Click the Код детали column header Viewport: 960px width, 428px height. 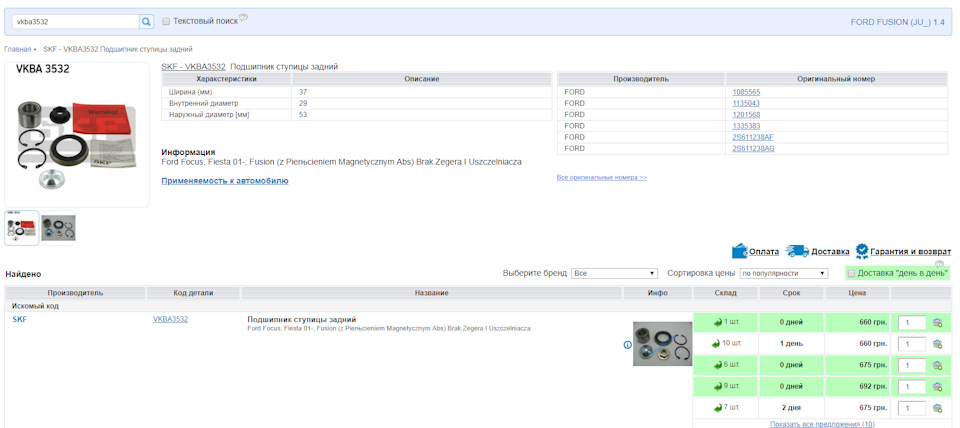193,293
